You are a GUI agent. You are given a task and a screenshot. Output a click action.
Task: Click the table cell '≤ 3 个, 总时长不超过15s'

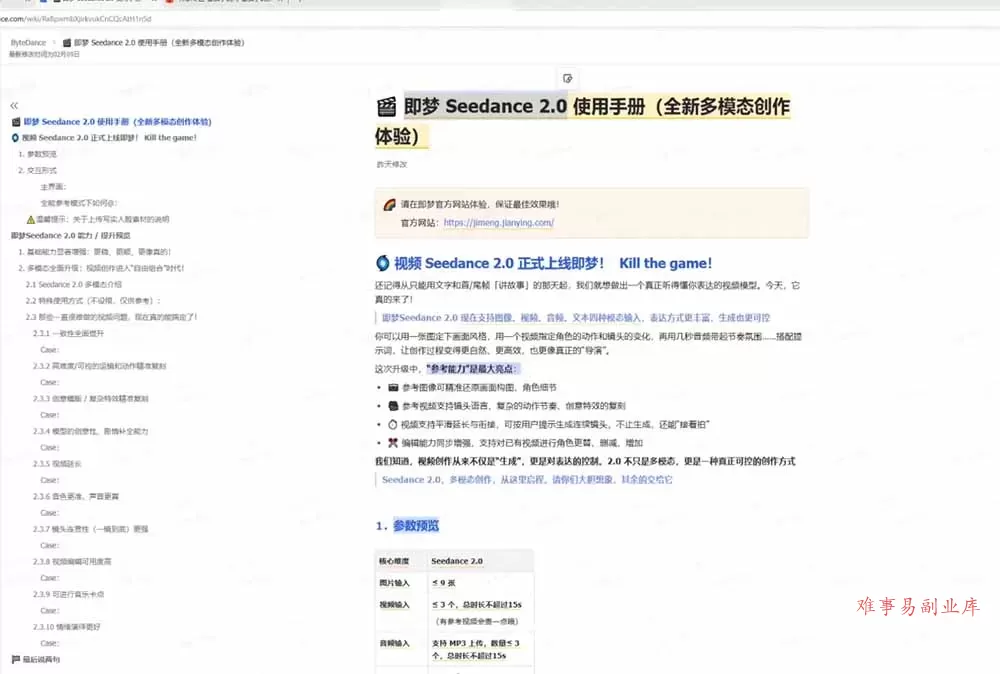(477, 604)
